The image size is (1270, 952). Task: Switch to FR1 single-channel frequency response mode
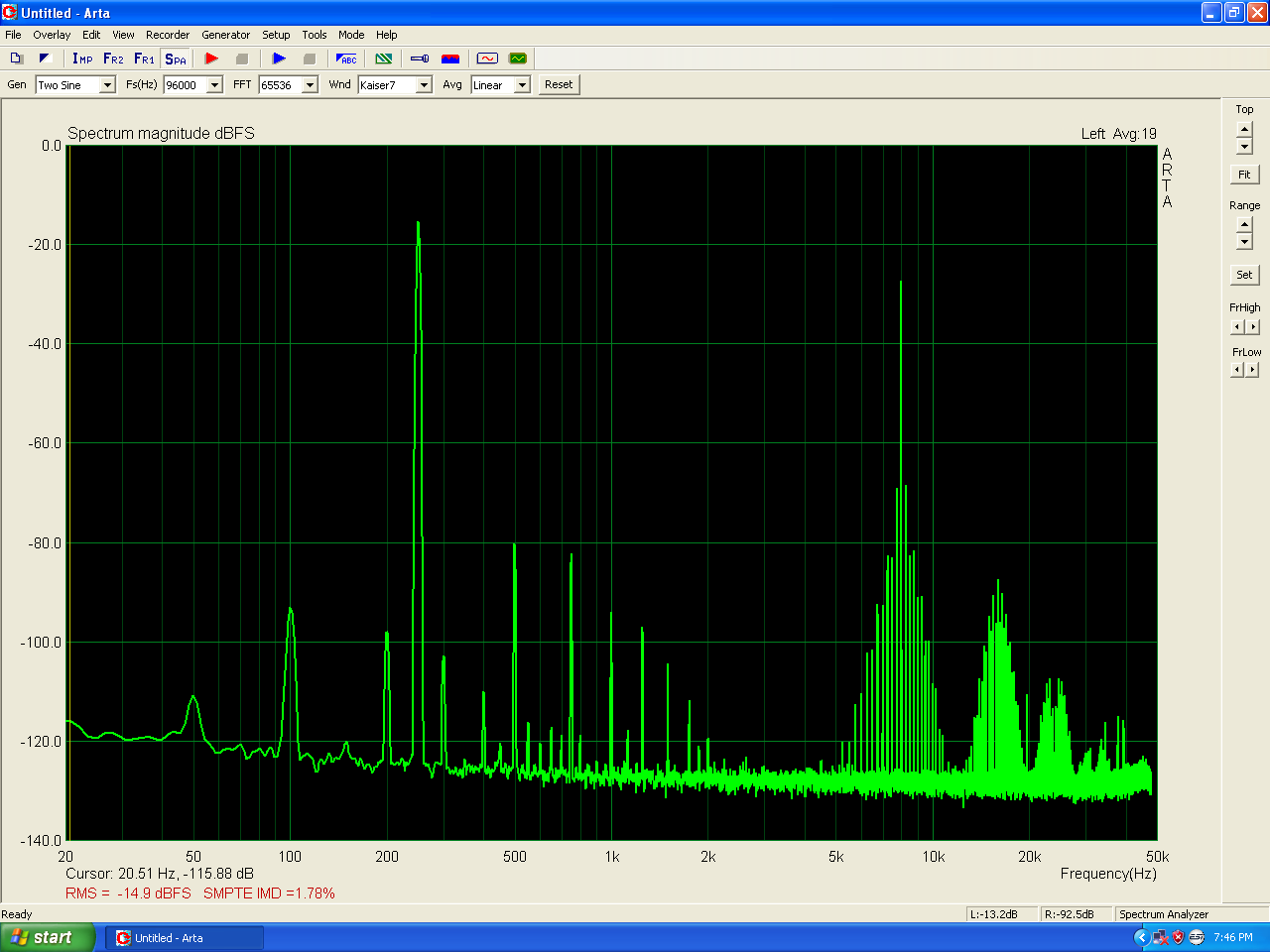point(144,59)
